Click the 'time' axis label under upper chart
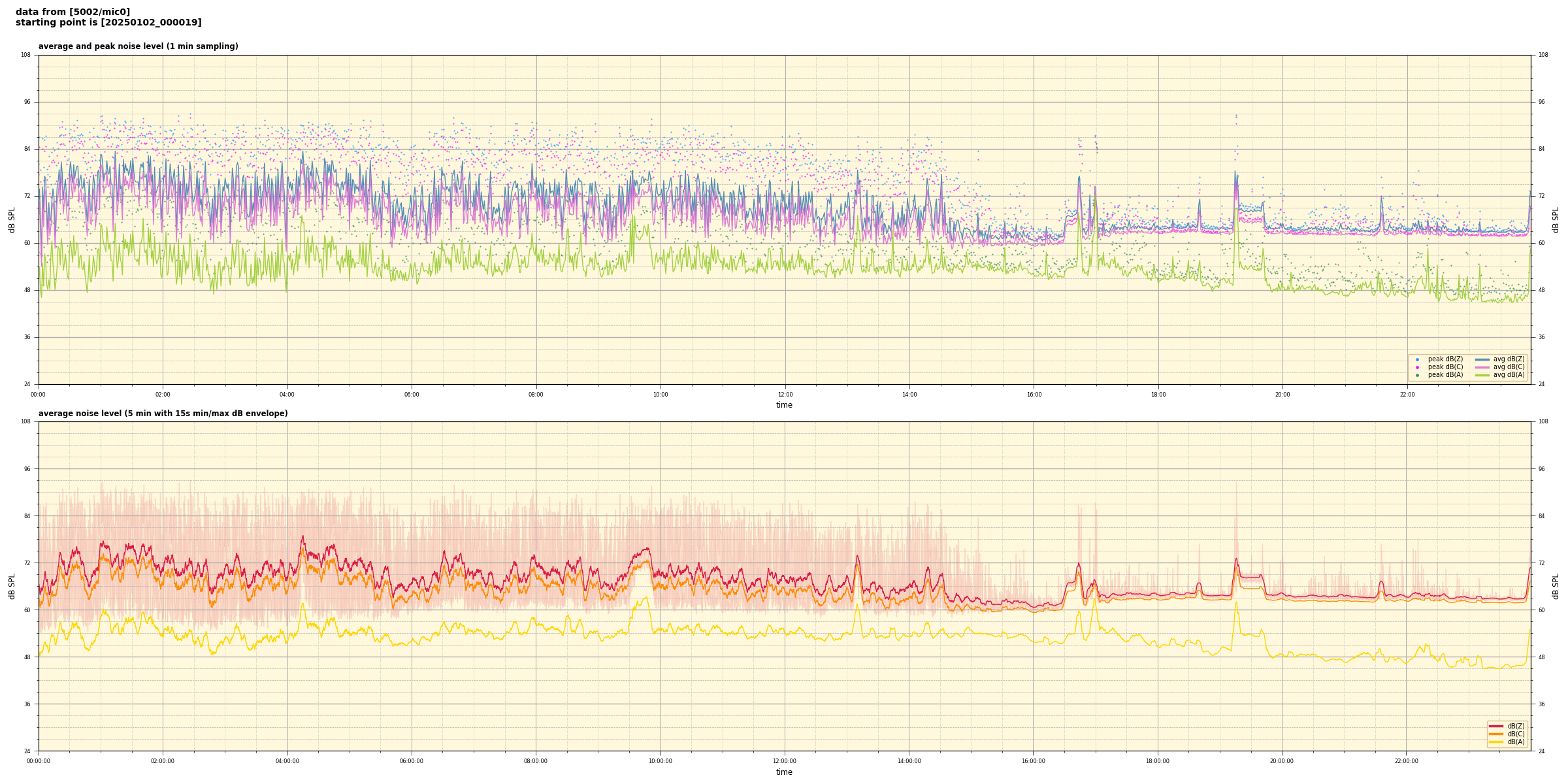Screen dimensions: 1568x784 (x=784, y=405)
